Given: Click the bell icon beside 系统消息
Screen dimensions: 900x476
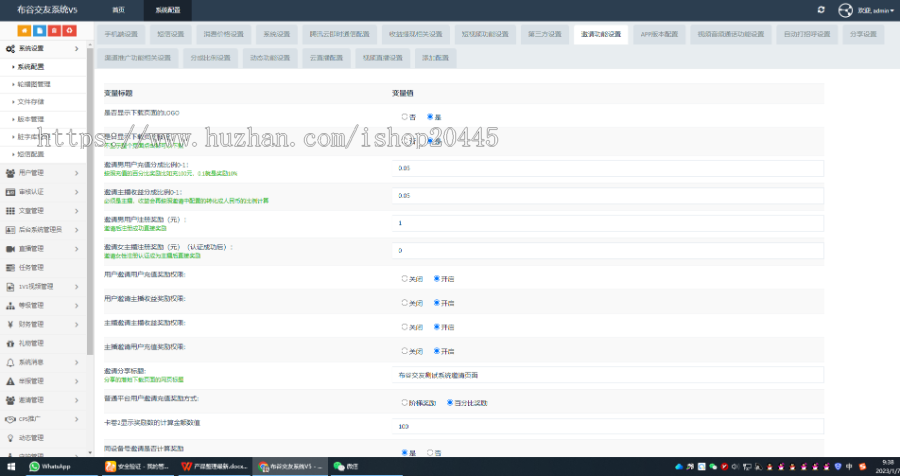Looking at the screenshot, I should click(10, 362).
